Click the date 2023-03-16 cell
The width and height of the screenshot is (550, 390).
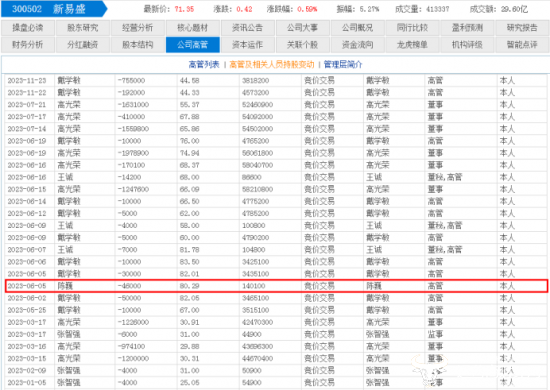(27, 346)
